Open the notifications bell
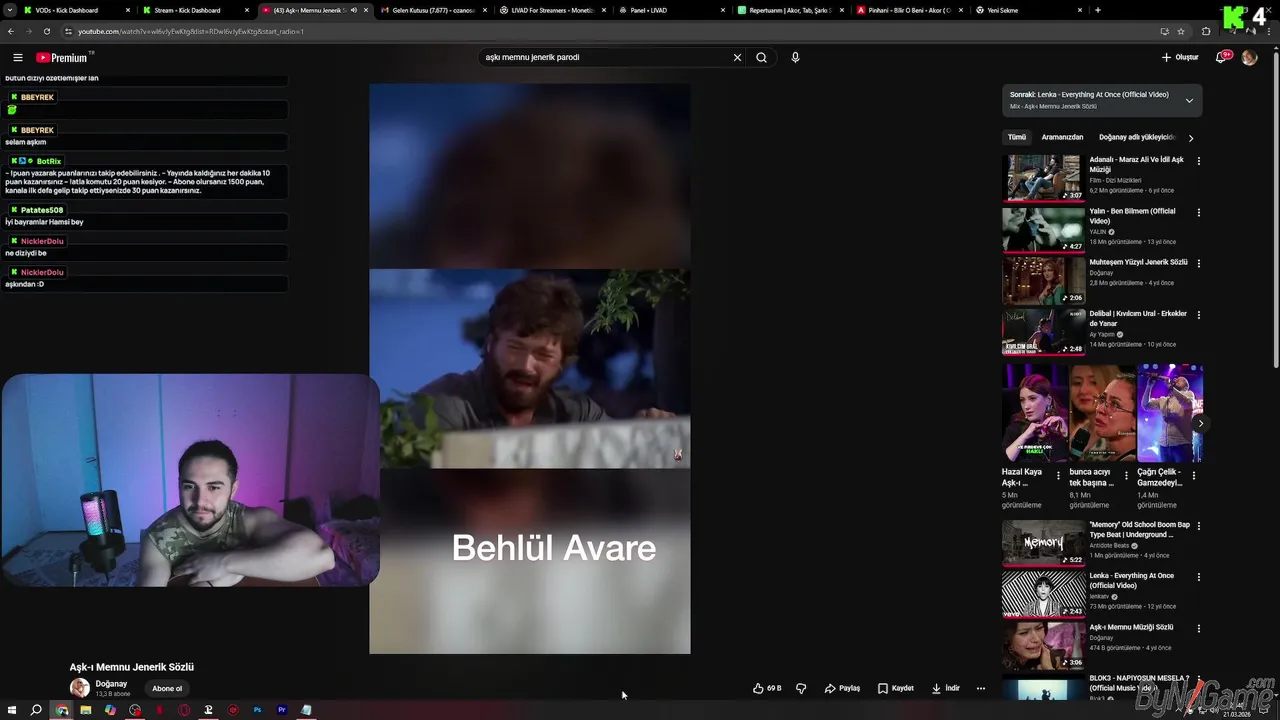Screen dimensions: 1280x720 click(x=1221, y=58)
